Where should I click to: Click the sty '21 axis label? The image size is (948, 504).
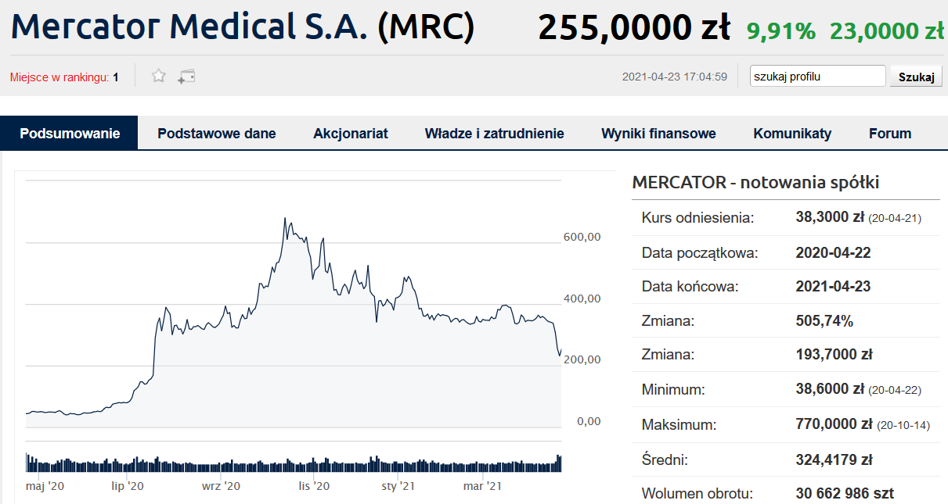pyautogui.click(x=398, y=486)
